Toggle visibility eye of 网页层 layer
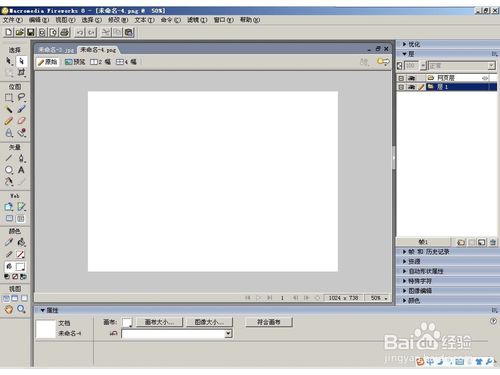 [x=412, y=78]
